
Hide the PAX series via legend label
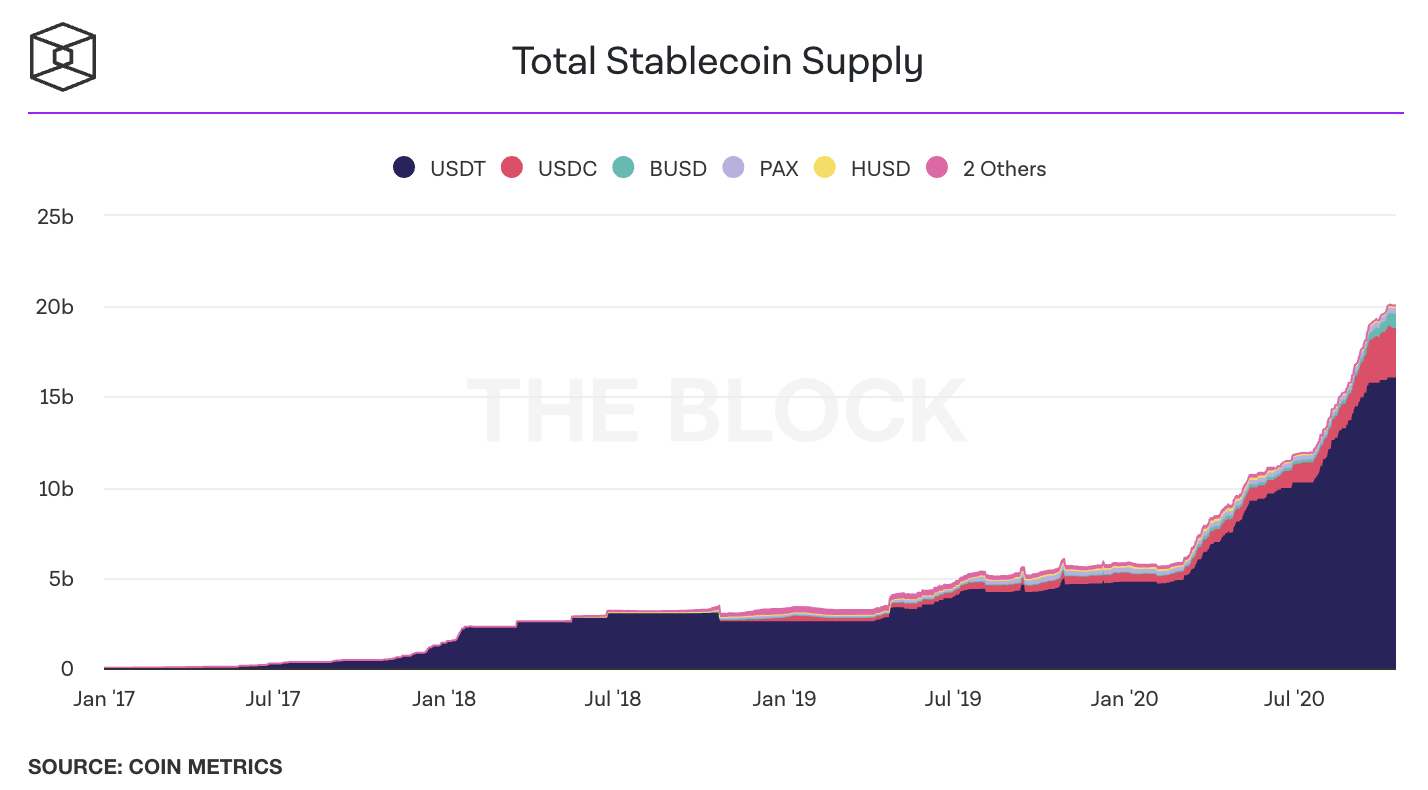(x=779, y=169)
